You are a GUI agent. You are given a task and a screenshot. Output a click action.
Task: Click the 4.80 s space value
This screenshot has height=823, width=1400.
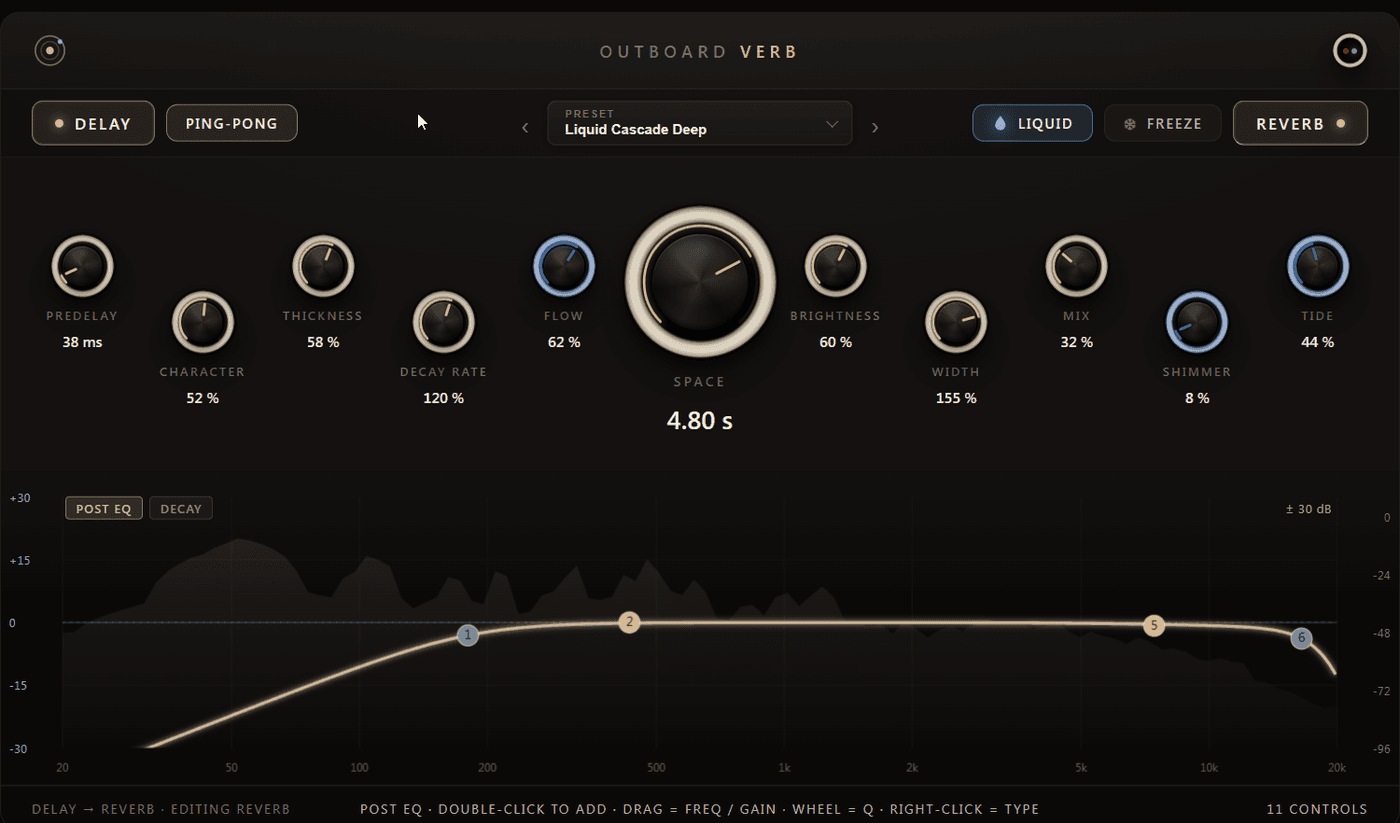[x=700, y=421]
